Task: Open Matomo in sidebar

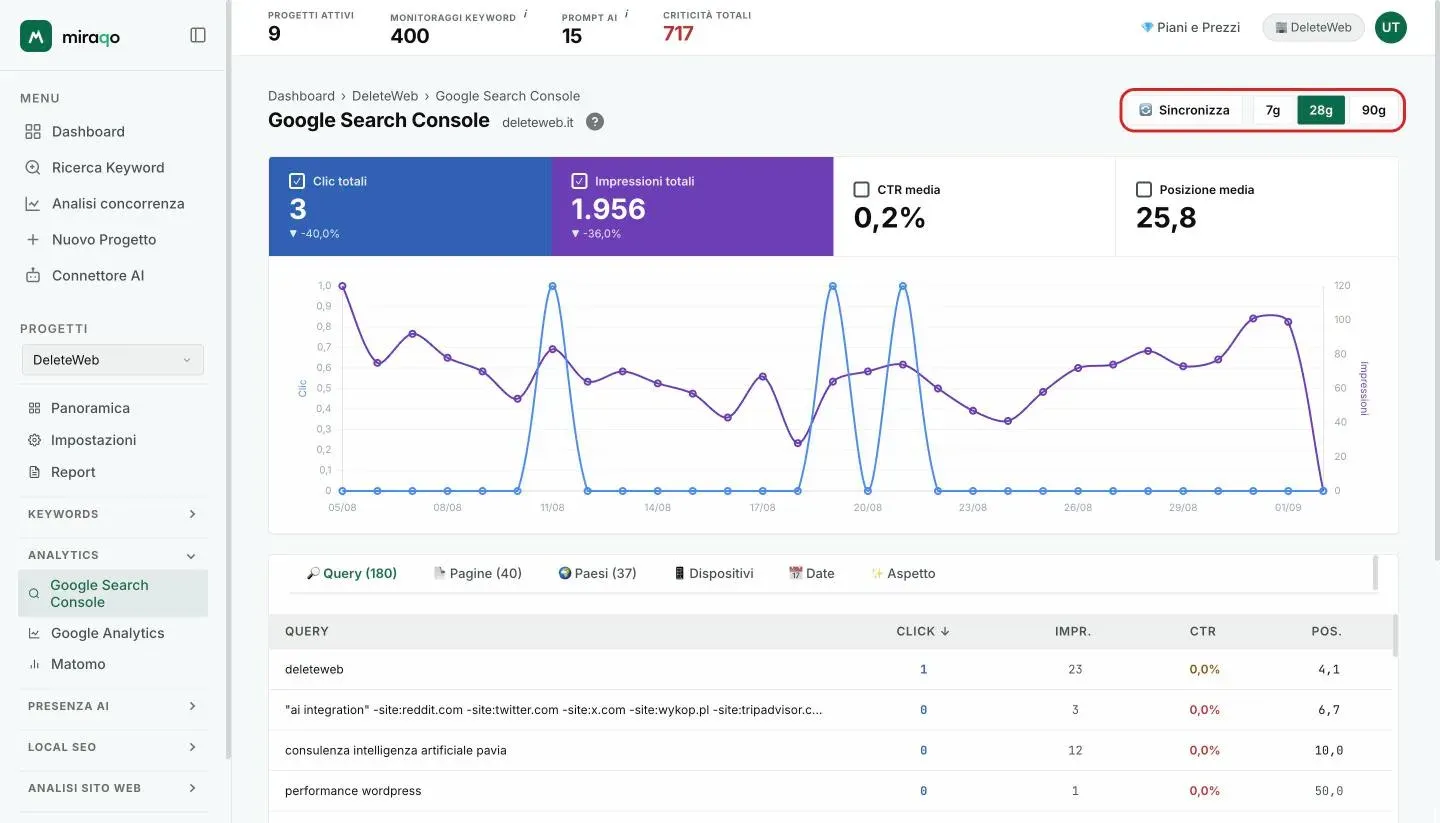Action: (113, 664)
